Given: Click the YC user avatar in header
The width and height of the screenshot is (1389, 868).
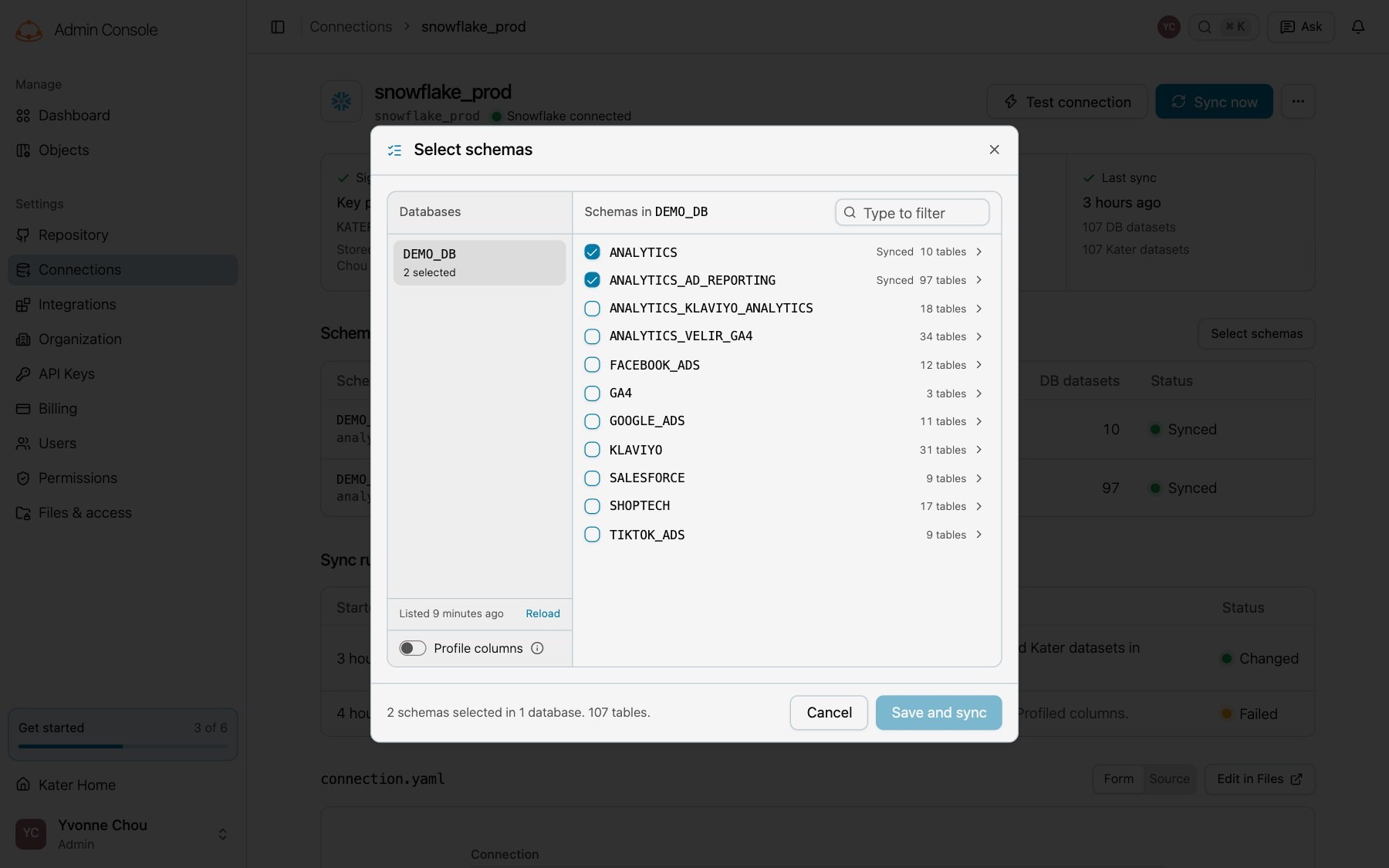Looking at the screenshot, I should click(x=1168, y=27).
